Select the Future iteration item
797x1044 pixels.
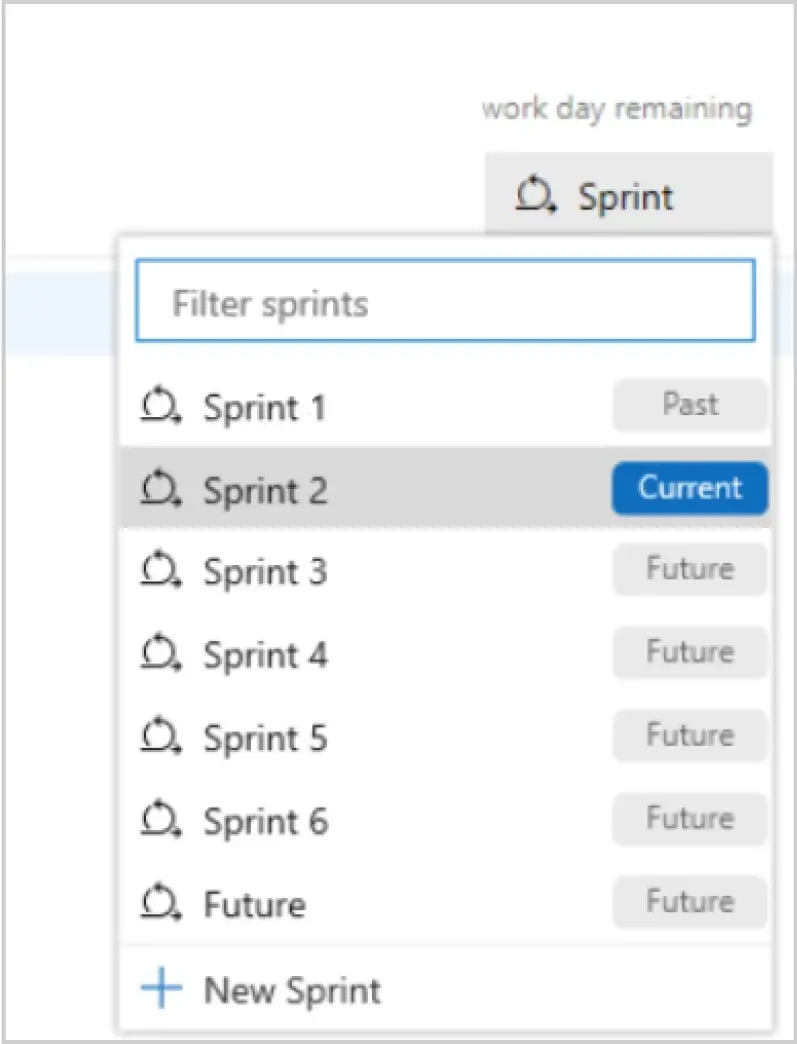tap(255, 904)
